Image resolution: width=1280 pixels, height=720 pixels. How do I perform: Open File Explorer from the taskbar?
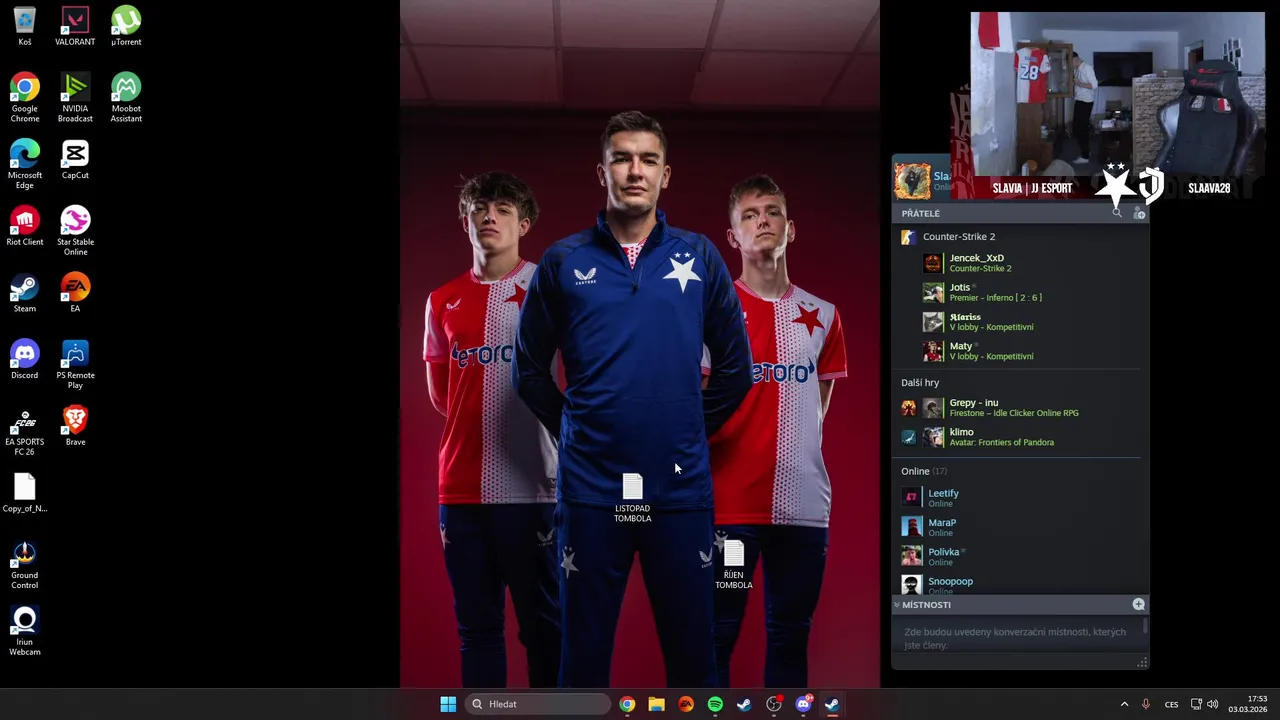[x=656, y=704]
